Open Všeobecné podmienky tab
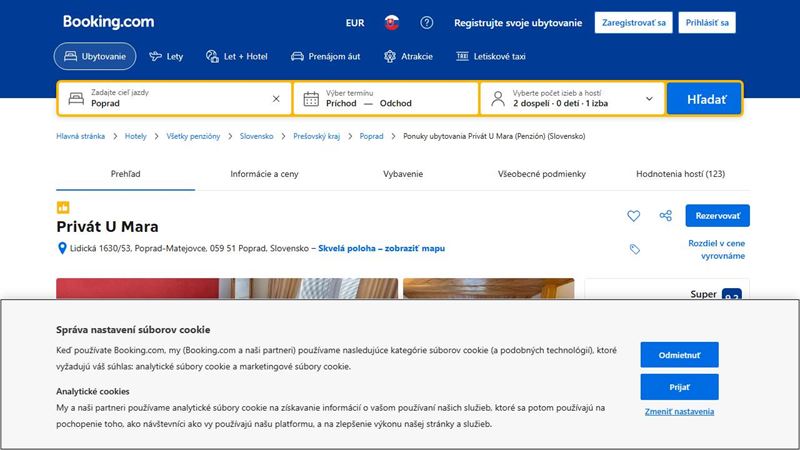Viewport: 800px width, 450px height. coord(542,174)
